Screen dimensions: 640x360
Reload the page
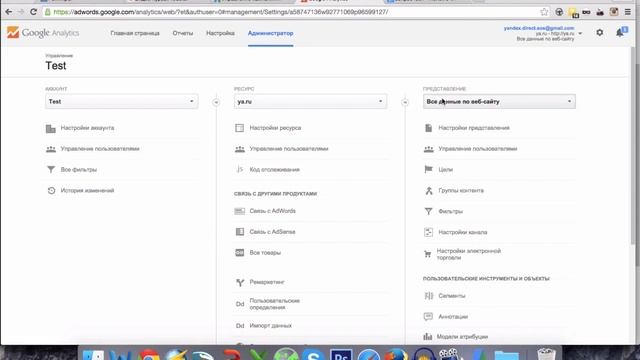(x=33, y=12)
